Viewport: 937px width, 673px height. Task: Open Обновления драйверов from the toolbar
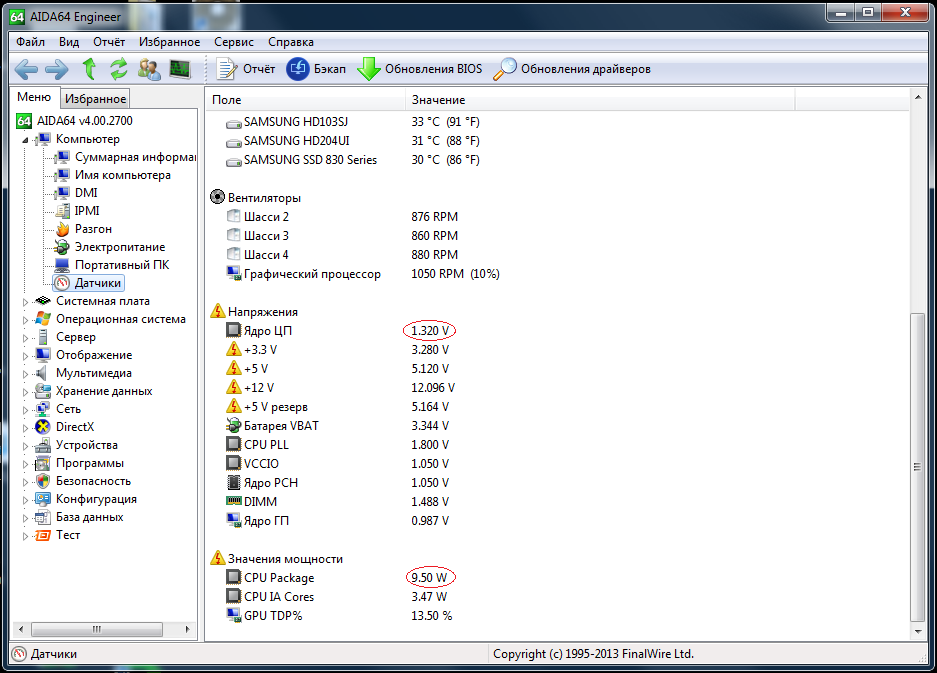pyautogui.click(x=572, y=69)
